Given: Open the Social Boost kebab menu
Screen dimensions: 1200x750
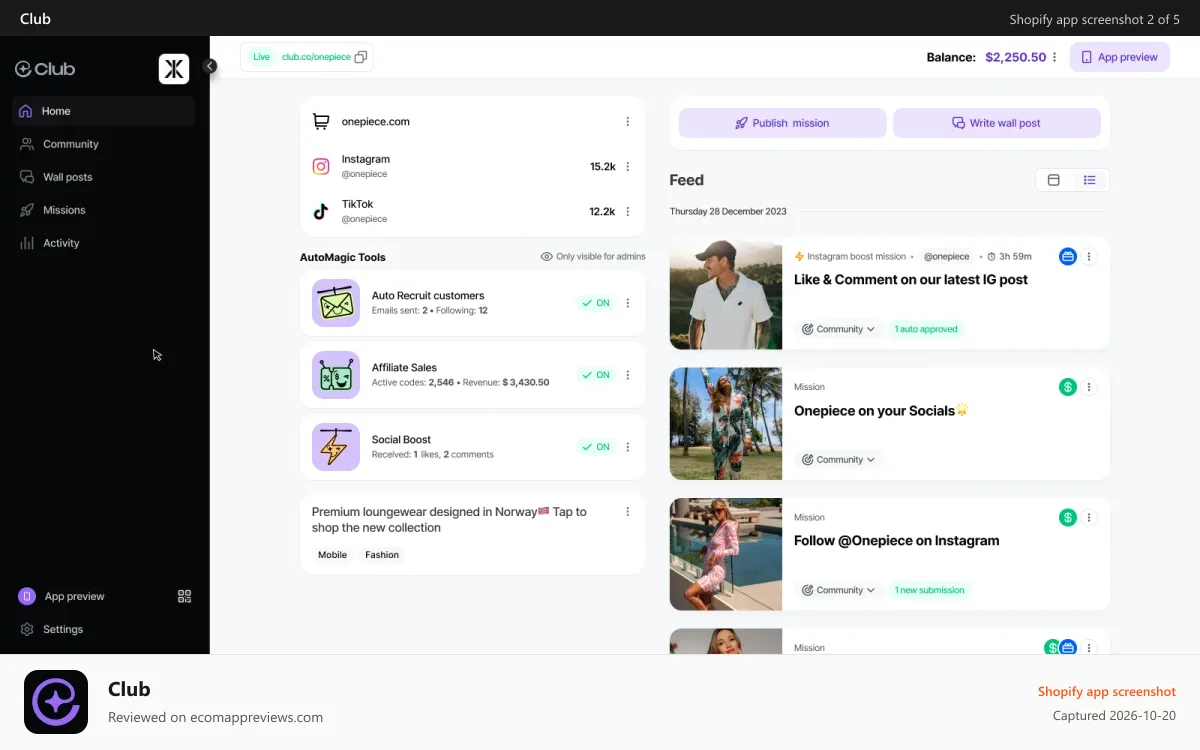Looking at the screenshot, I should pyautogui.click(x=628, y=447).
